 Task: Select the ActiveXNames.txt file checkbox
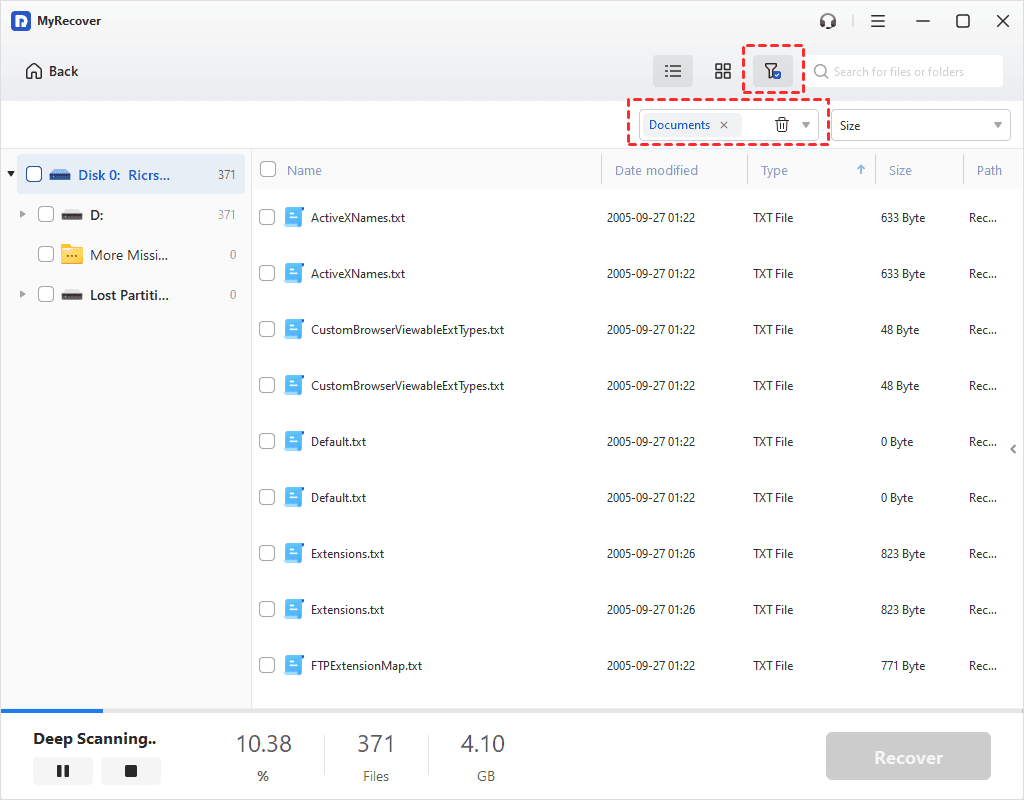[x=267, y=217]
